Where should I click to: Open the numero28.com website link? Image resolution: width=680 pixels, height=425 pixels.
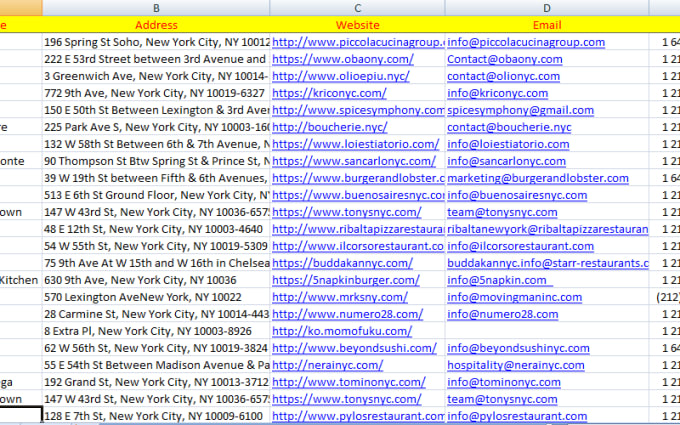[347, 314]
